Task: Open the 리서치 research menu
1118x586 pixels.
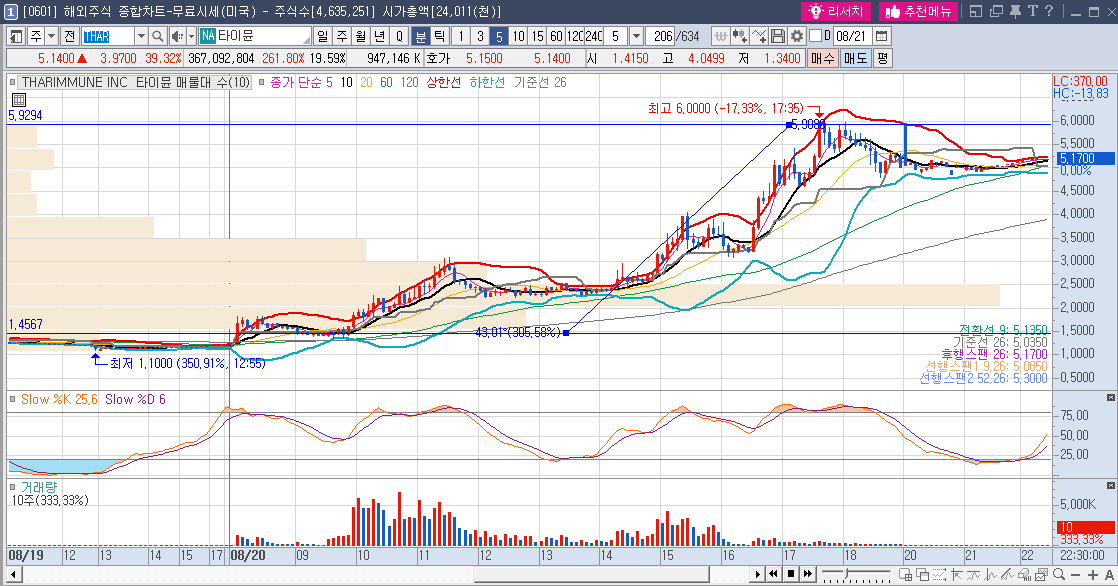Action: pos(836,11)
